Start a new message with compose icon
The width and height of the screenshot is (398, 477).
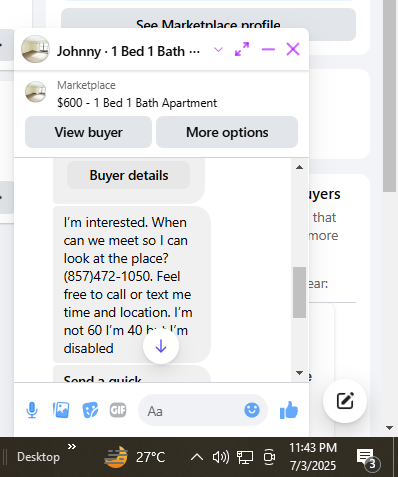345,401
